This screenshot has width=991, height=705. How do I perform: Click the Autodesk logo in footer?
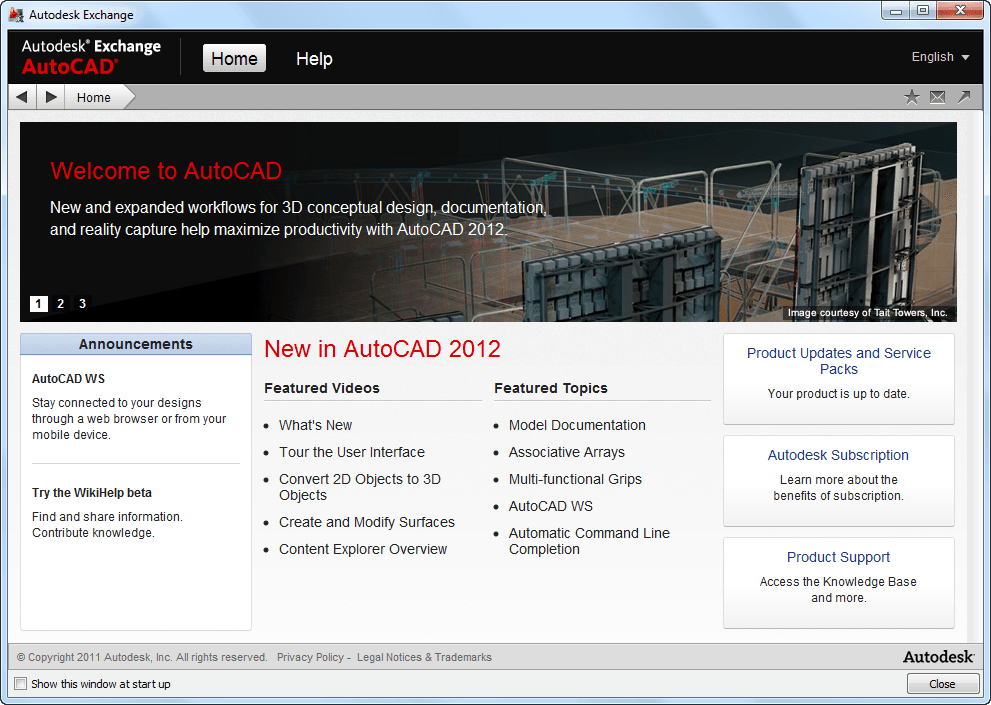[x=937, y=657]
